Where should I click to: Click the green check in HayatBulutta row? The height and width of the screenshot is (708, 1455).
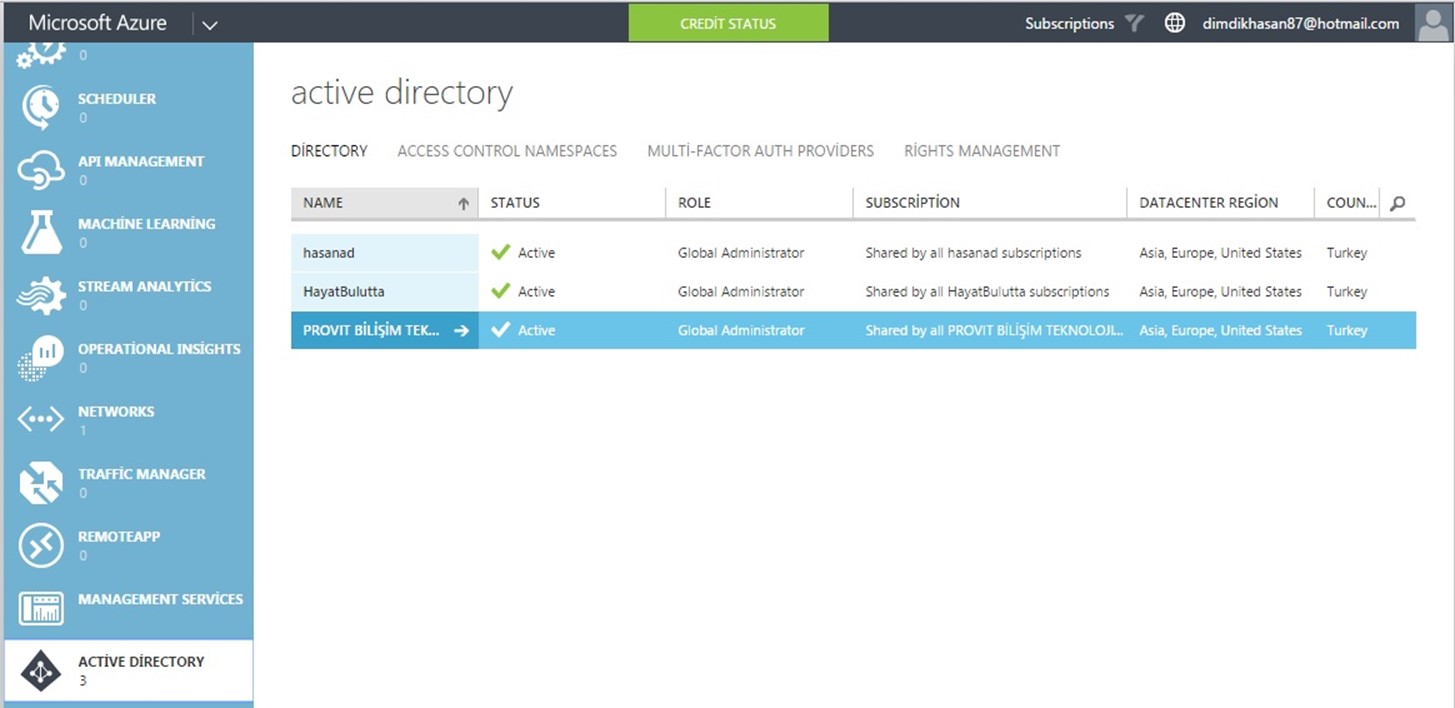coord(501,291)
